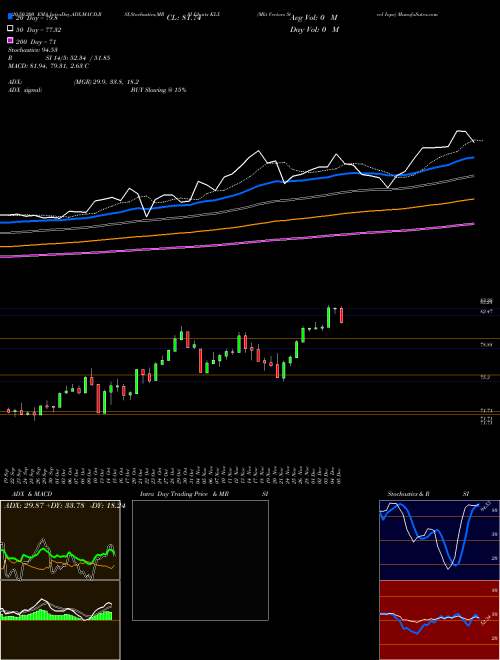Click the 'Day Vol: 0 M' label
500x660 pixels.
click(x=314, y=29)
